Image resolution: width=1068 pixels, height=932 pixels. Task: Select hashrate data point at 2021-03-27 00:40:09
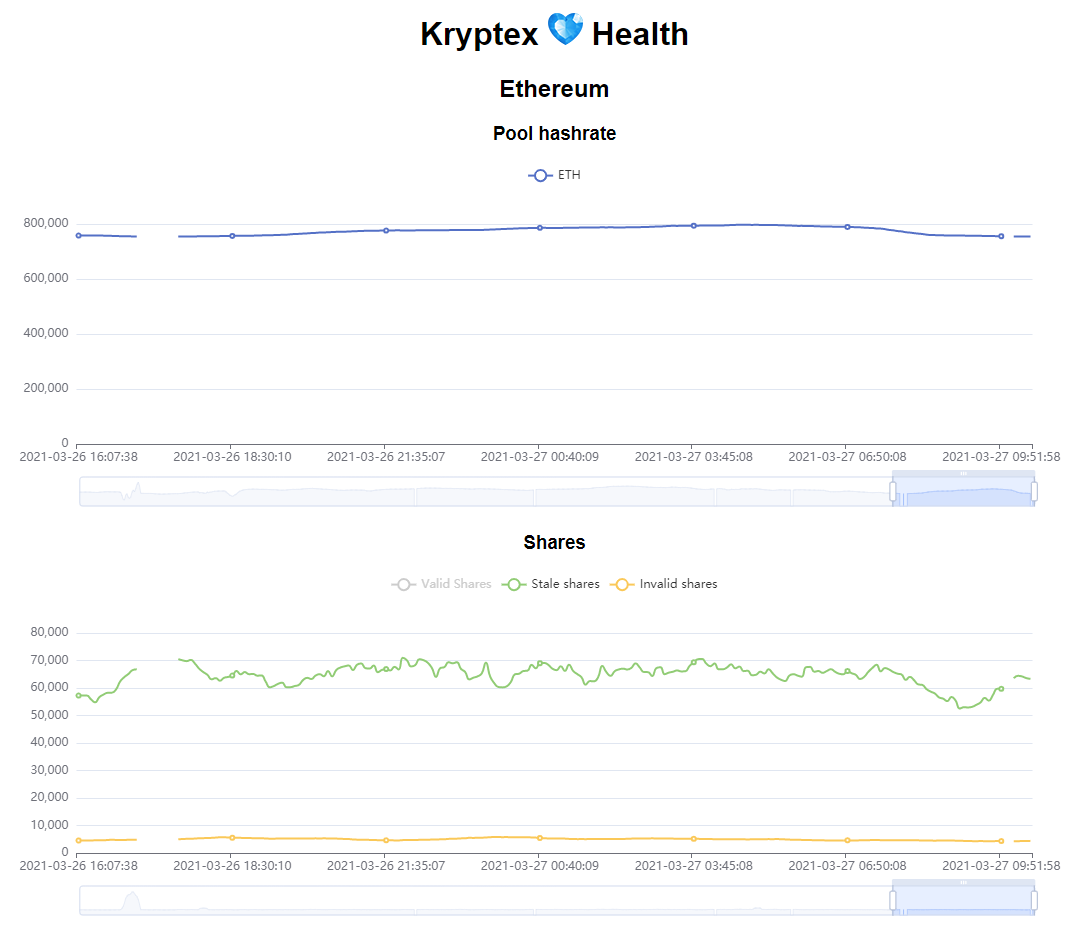click(540, 228)
